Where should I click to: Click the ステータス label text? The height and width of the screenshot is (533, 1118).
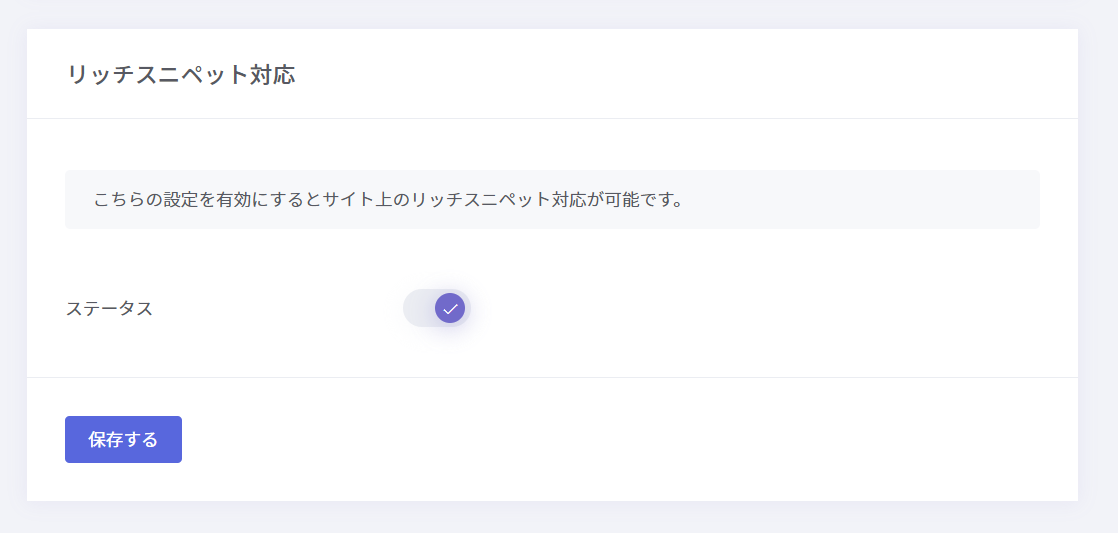coord(109,309)
